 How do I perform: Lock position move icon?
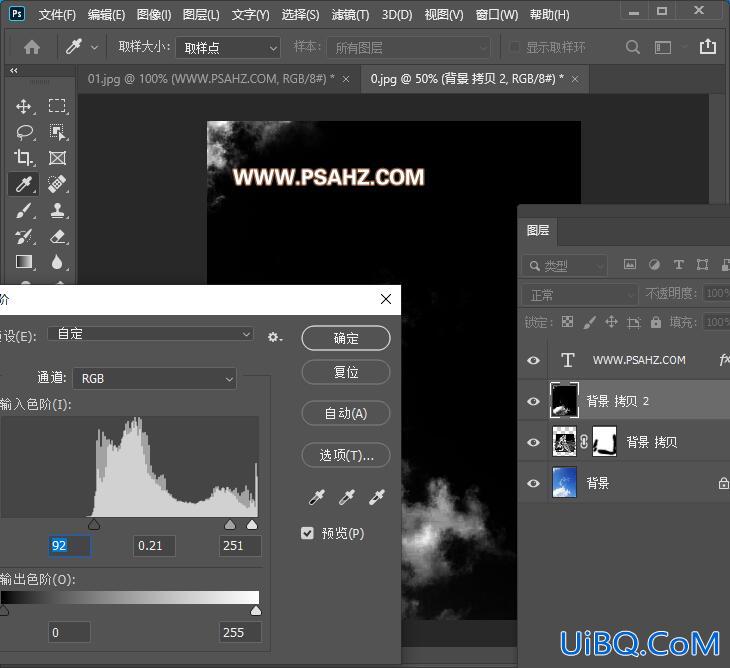[x=611, y=321]
